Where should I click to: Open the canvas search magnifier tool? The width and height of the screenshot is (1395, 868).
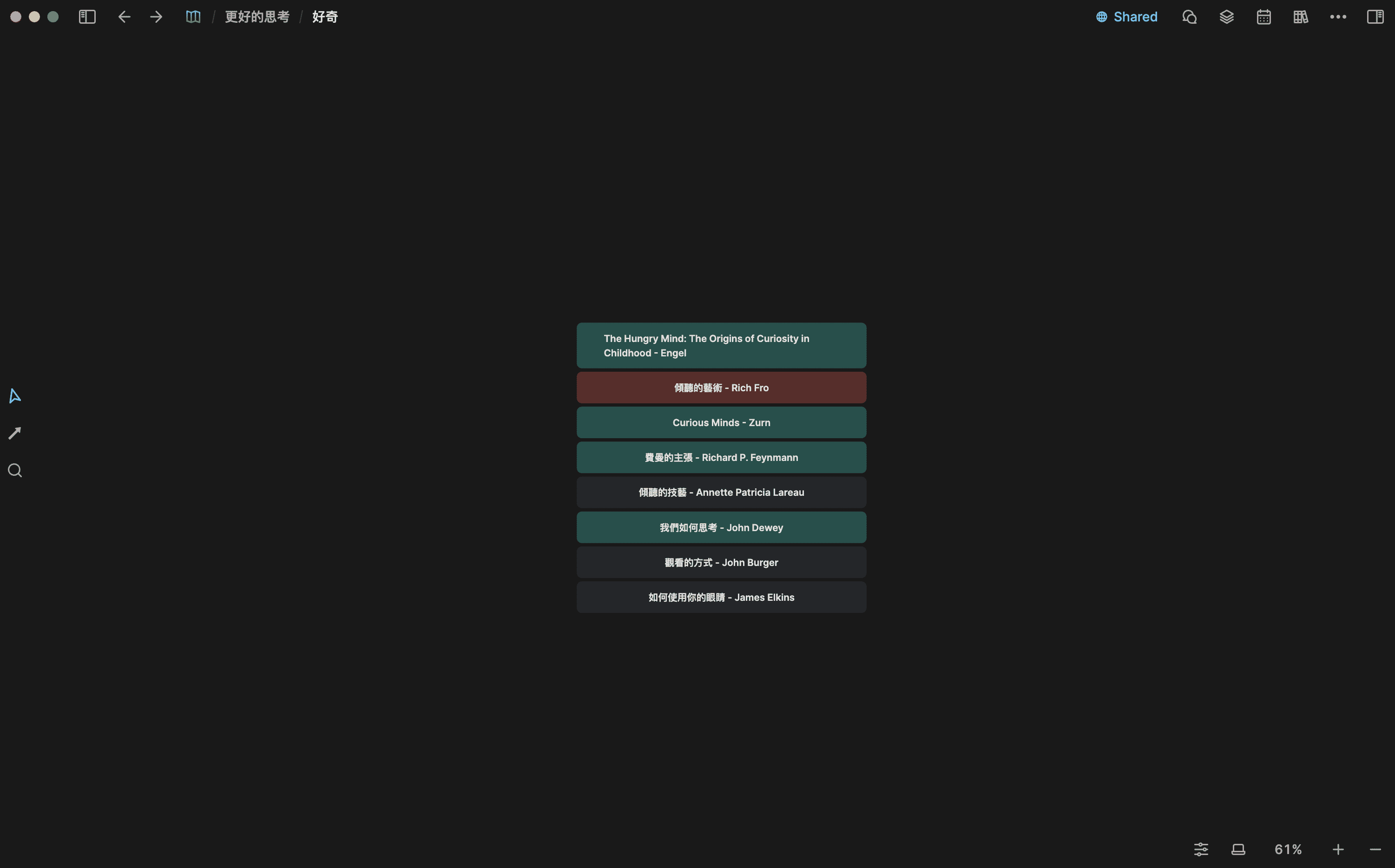tap(15, 471)
